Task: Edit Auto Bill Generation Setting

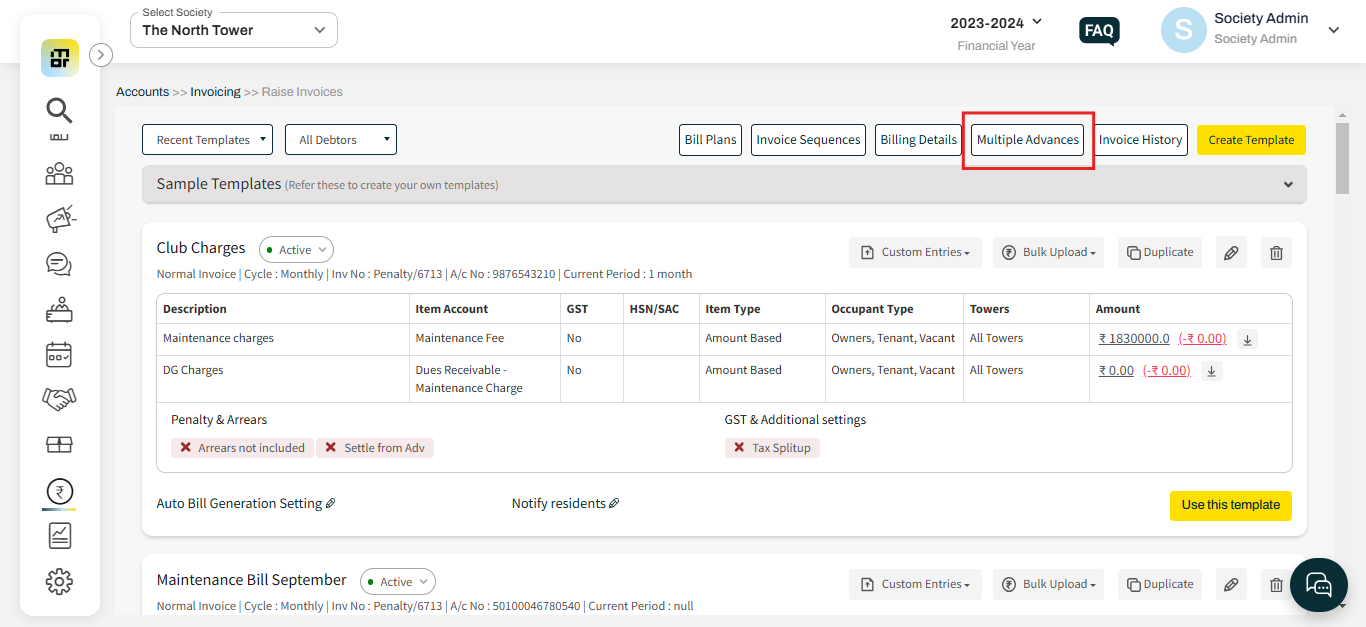Action: tap(330, 503)
